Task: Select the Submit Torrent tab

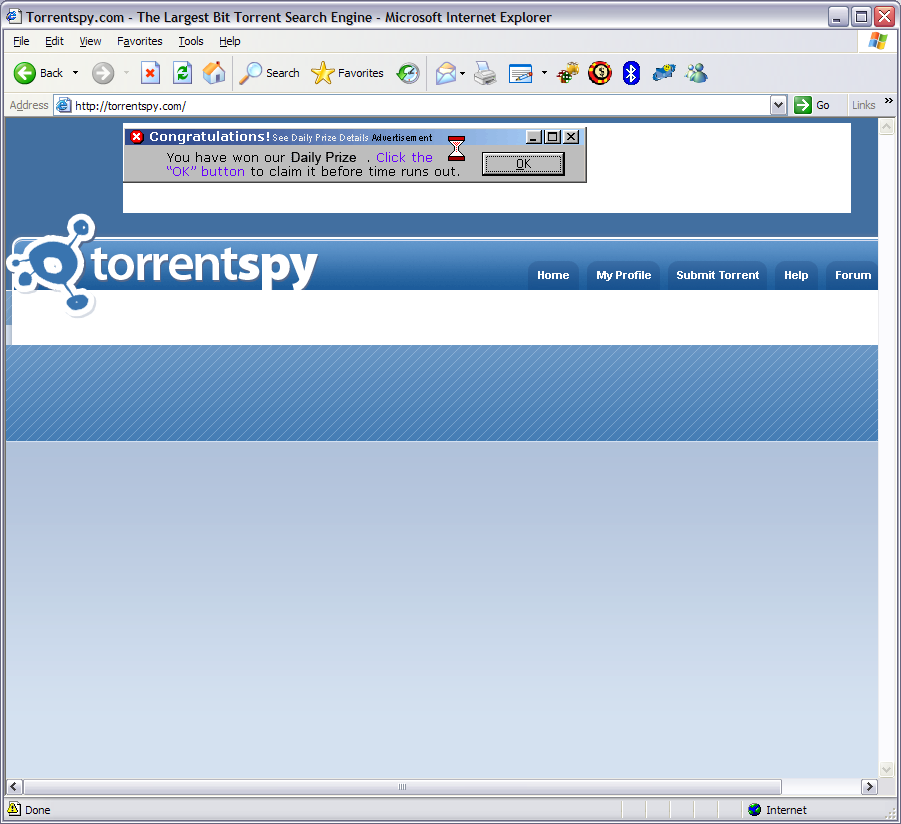Action: 717,275
